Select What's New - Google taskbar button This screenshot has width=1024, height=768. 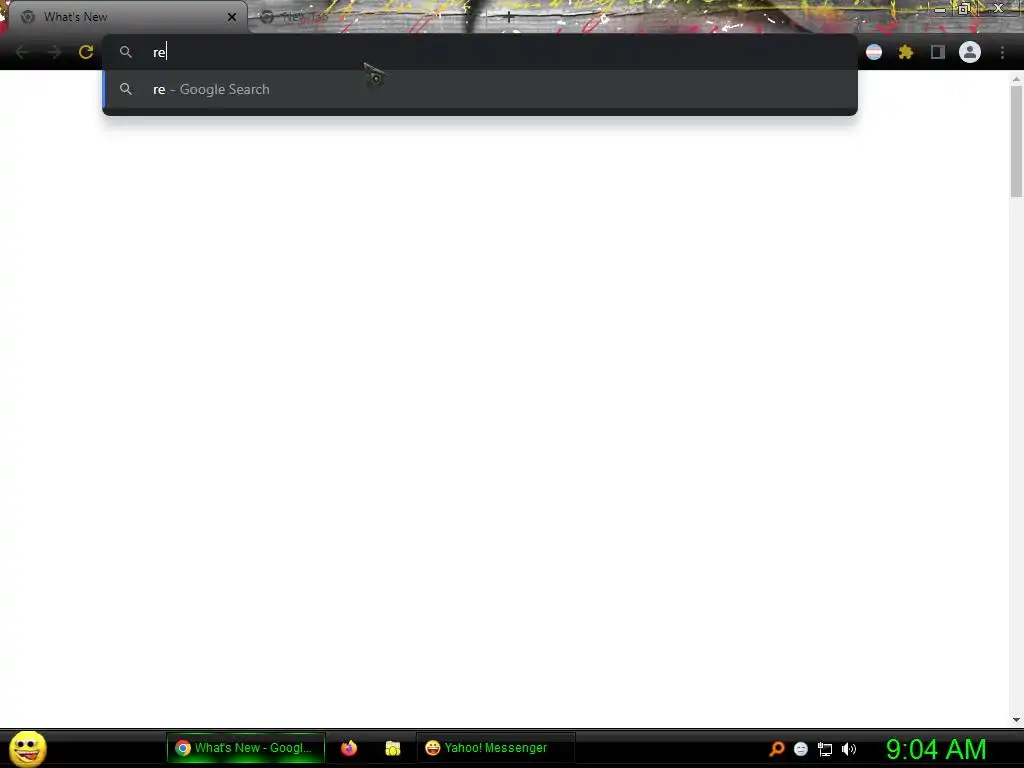(246, 748)
